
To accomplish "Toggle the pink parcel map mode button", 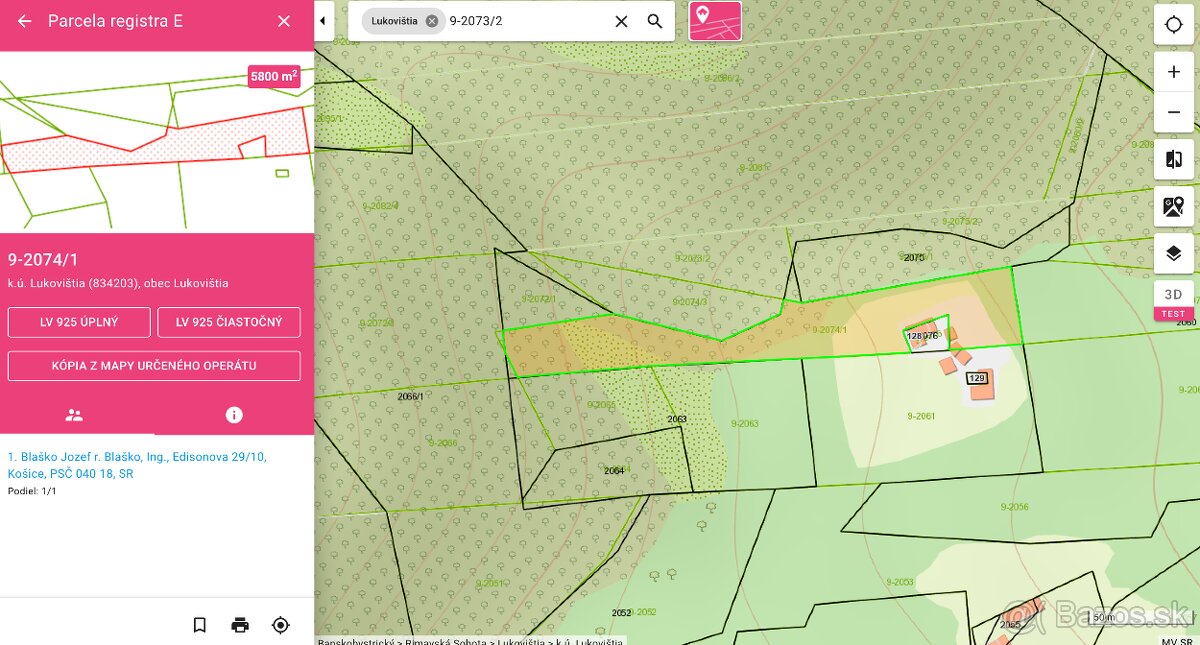I will (715, 21).
